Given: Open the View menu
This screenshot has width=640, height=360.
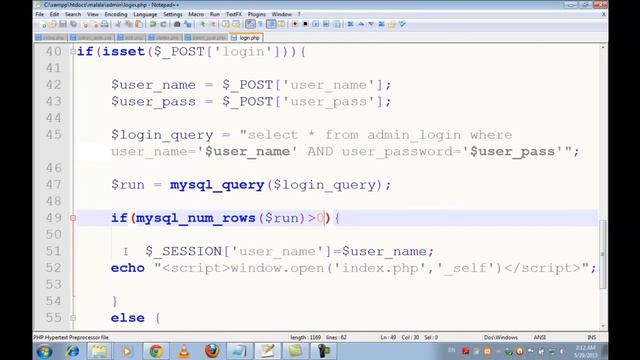Looking at the screenshot, I should click(93, 14).
